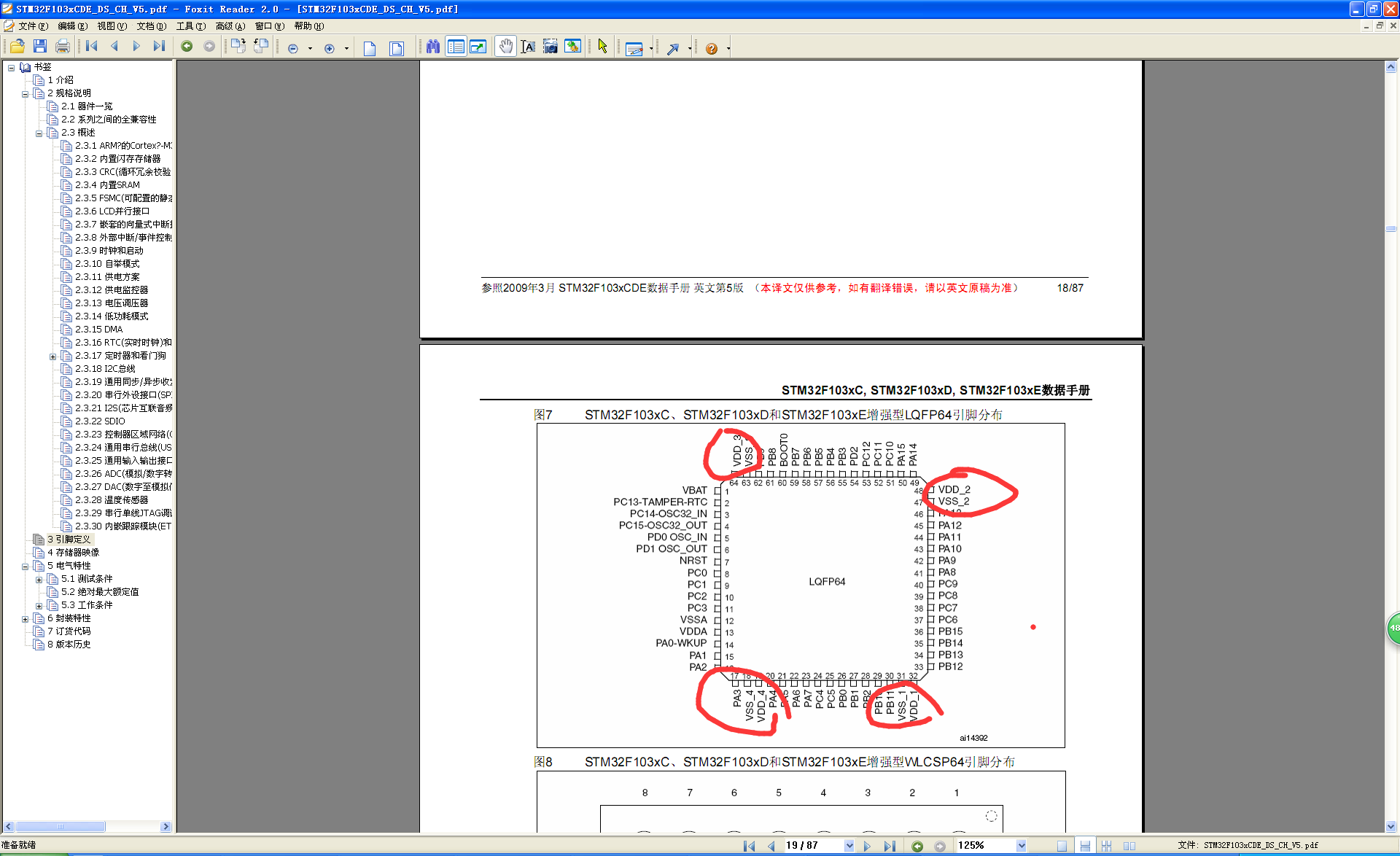Click the page number field showing 19 / 87
The width and height of the screenshot is (1400, 856).
(813, 845)
